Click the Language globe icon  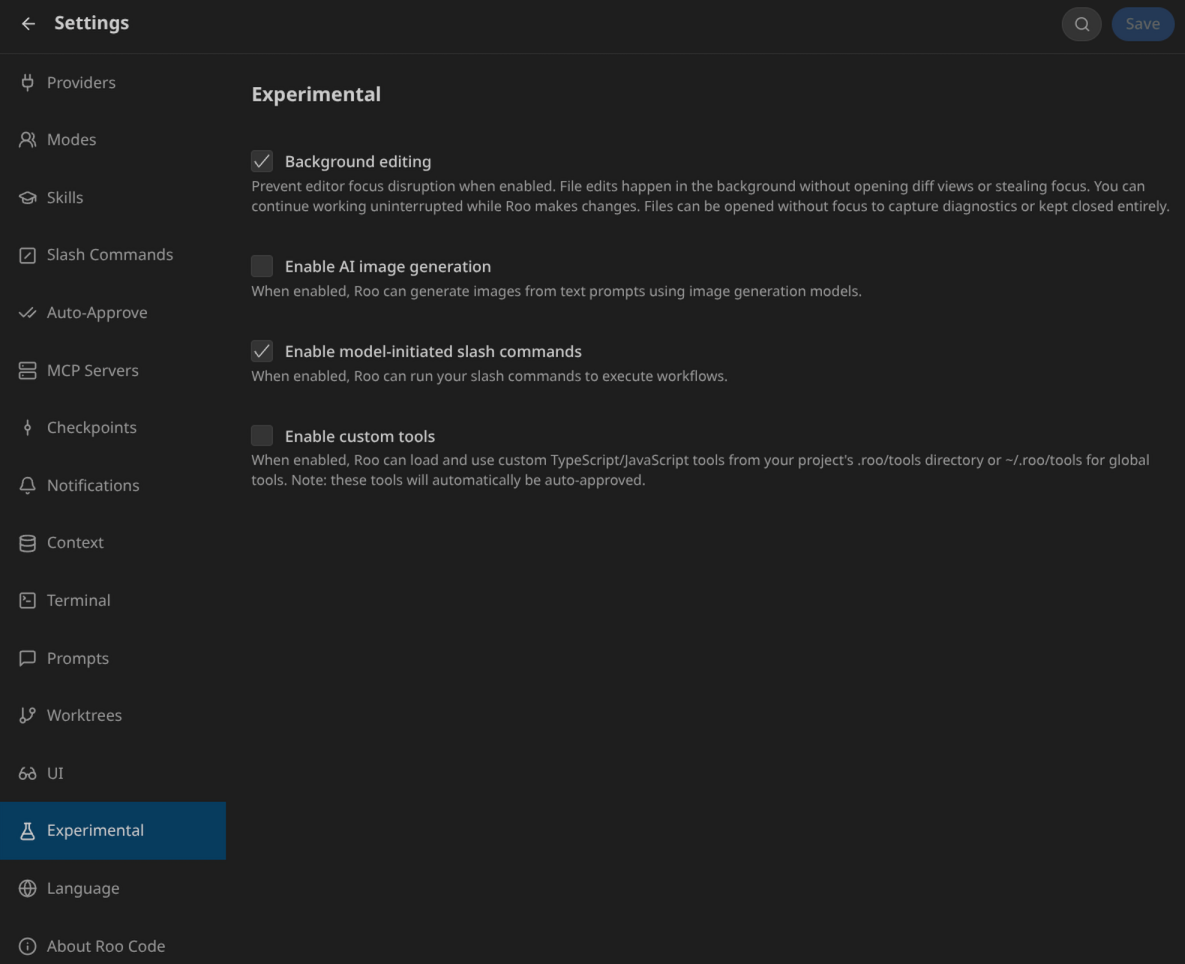(28, 889)
